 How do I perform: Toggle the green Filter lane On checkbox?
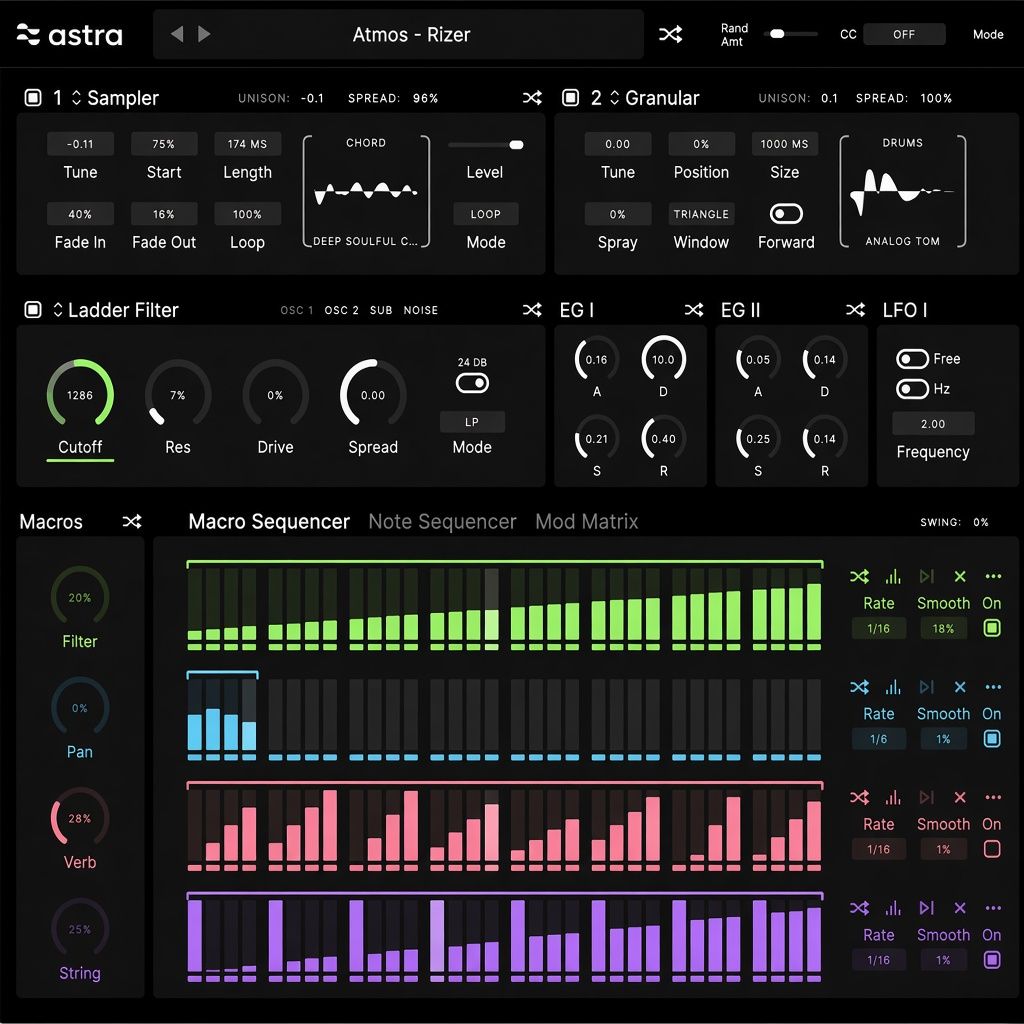click(991, 628)
